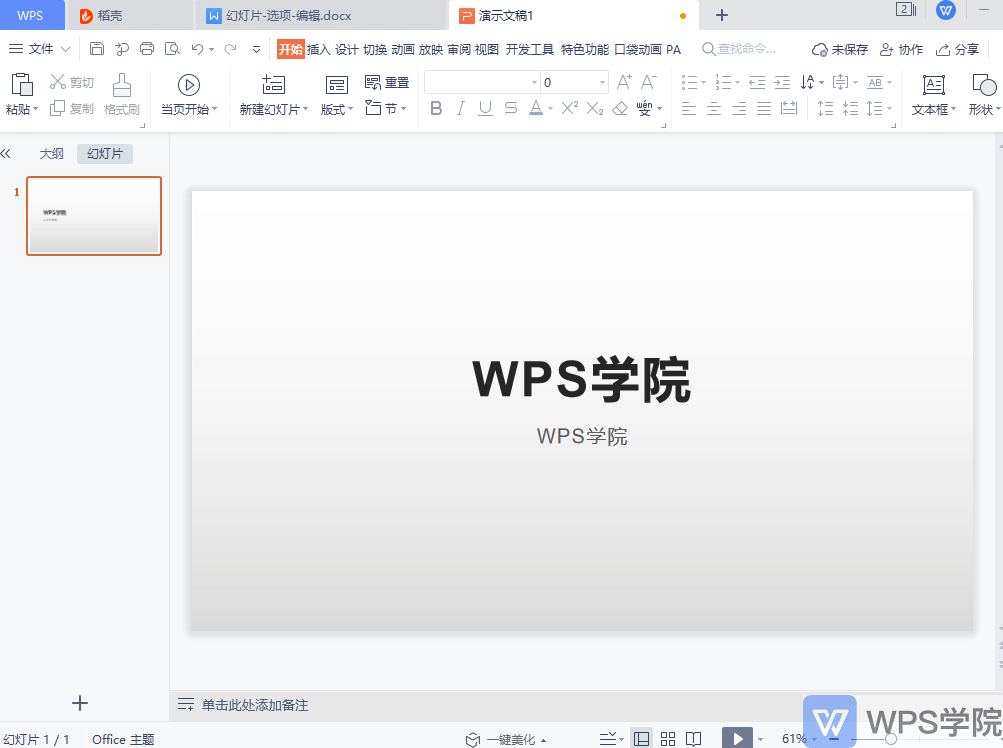Click the Unsaved (未保存) button

coord(840,49)
